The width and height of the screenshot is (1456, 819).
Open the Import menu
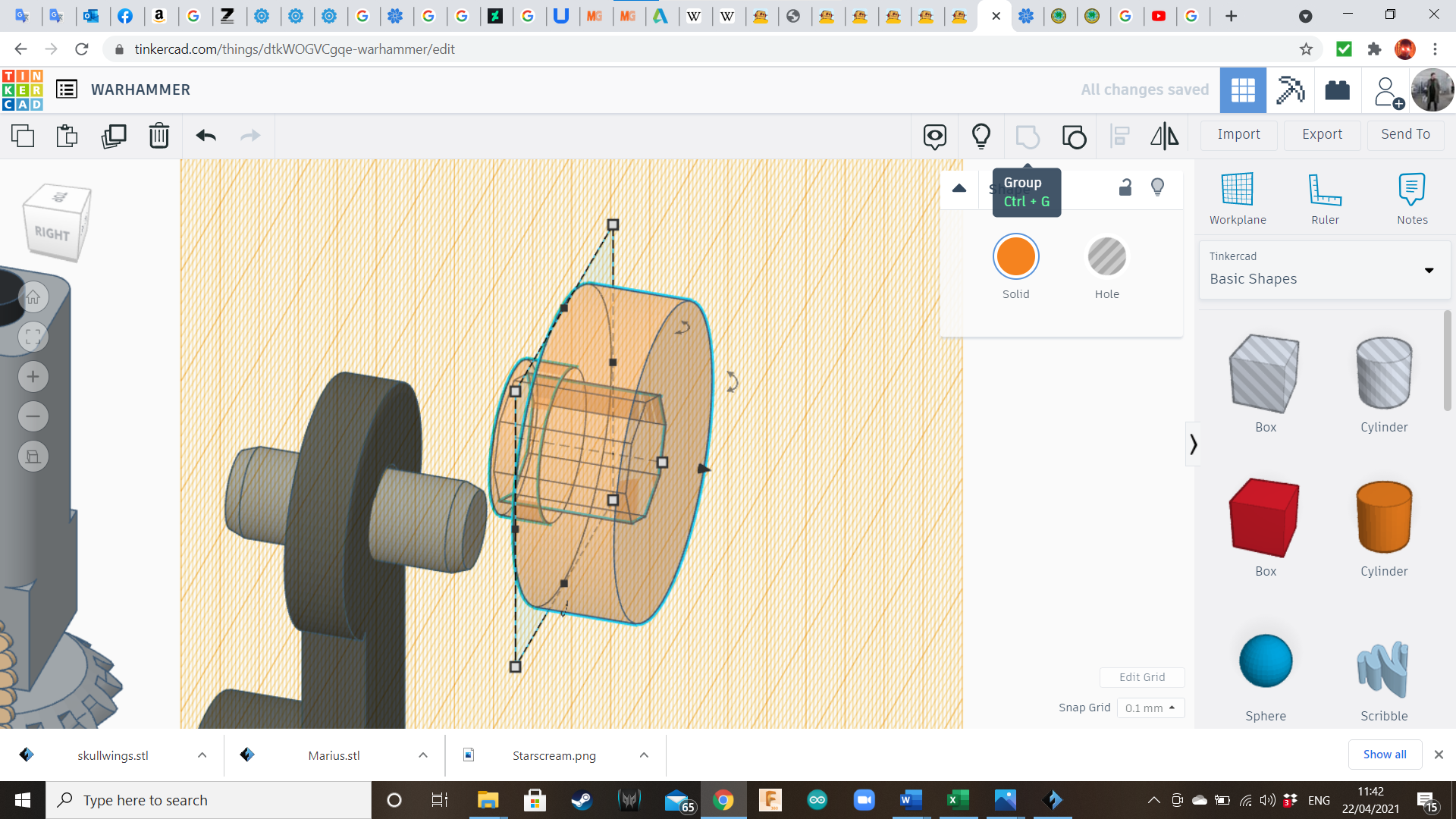pos(1239,134)
